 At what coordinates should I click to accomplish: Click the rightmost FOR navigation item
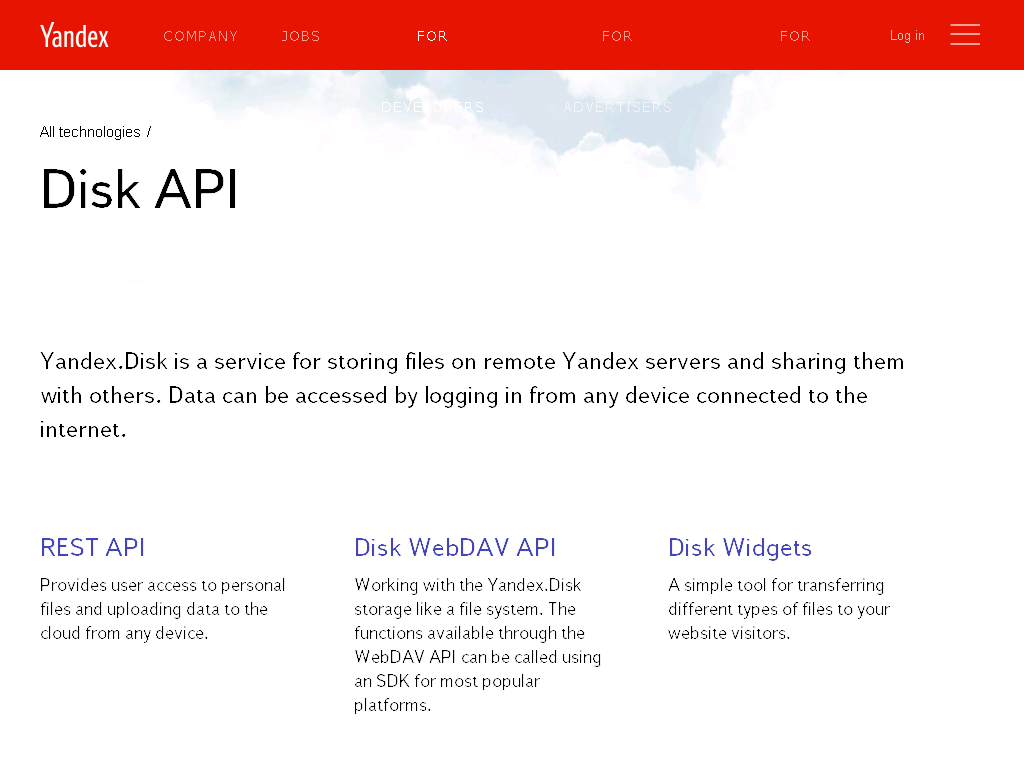(x=795, y=36)
